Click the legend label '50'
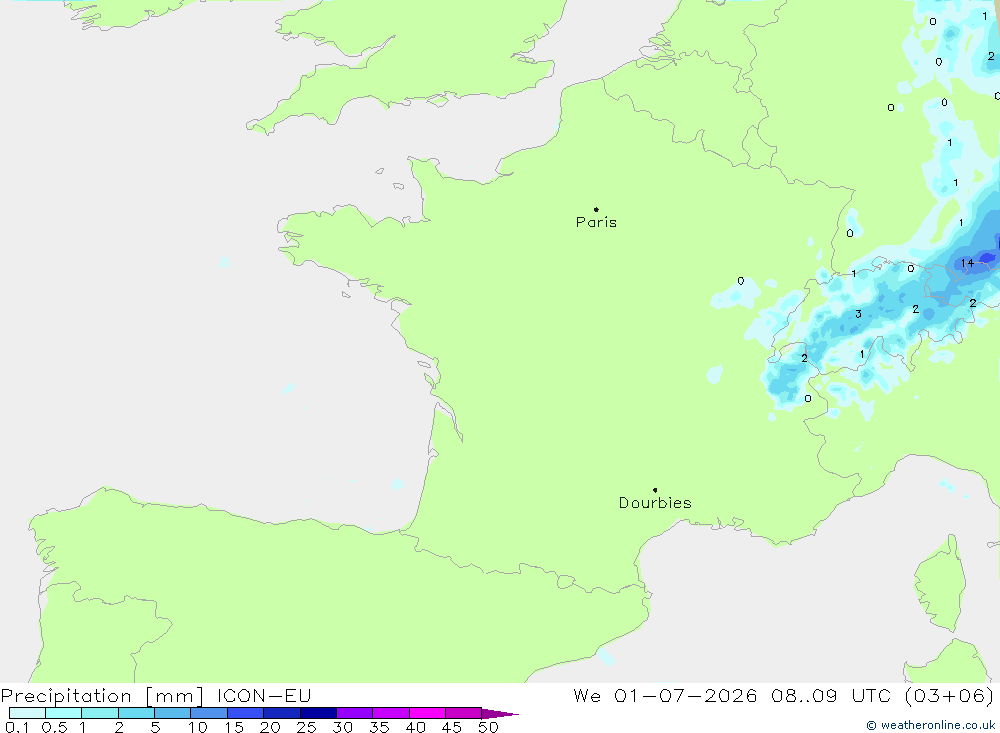The height and width of the screenshot is (733, 1000). click(488, 727)
